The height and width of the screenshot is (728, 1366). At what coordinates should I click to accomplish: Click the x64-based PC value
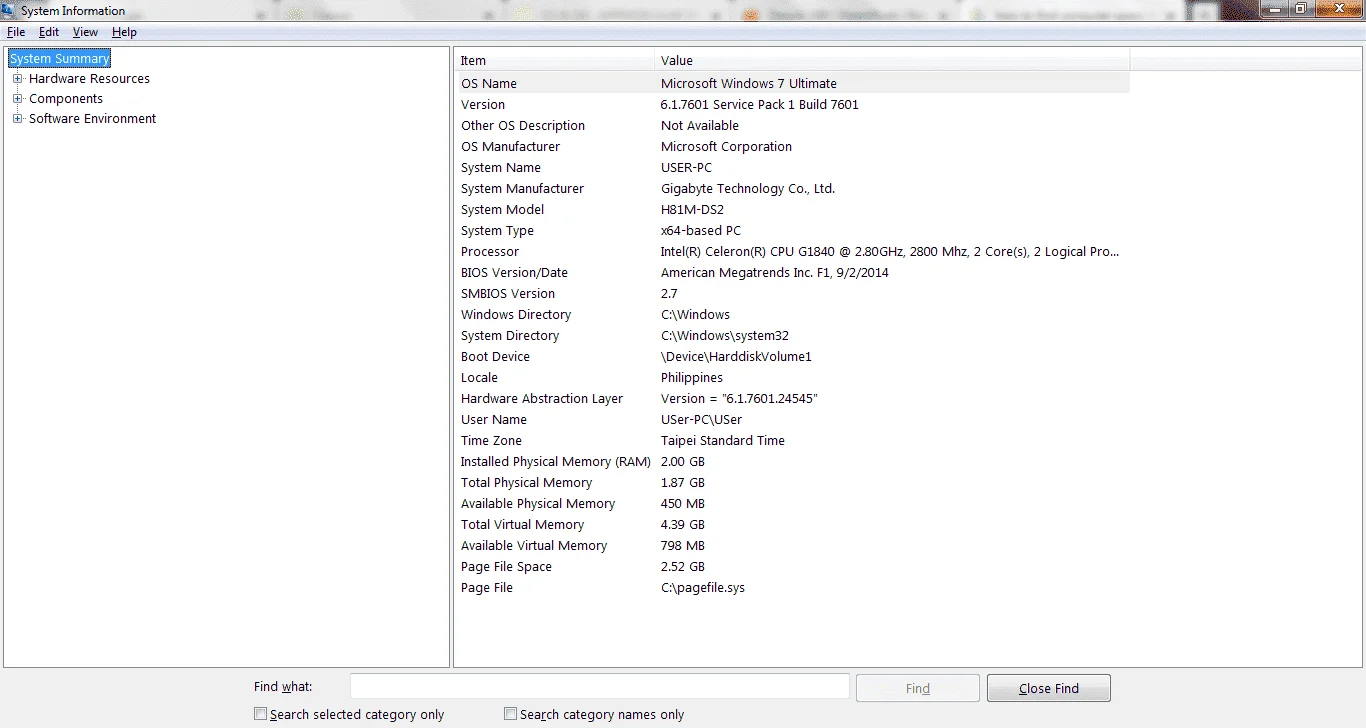(x=701, y=231)
